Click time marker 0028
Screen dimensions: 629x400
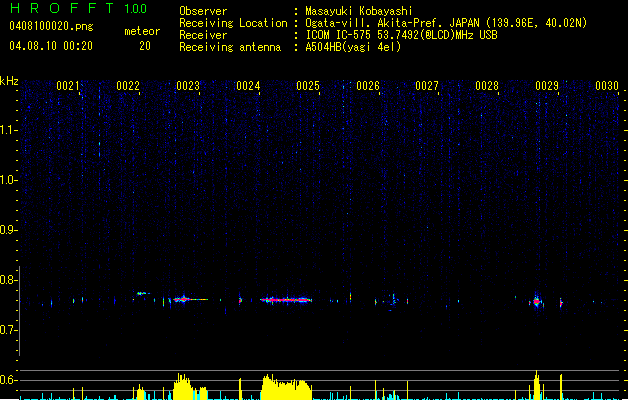click(x=487, y=86)
